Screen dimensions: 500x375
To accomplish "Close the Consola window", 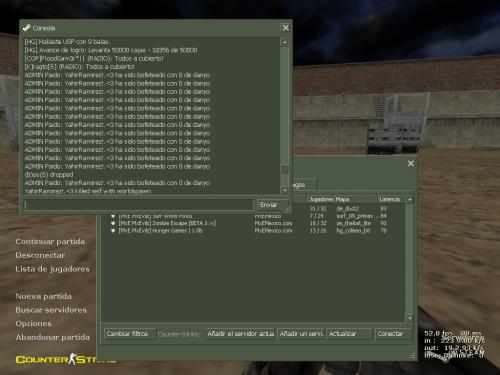I will [x=286, y=28].
